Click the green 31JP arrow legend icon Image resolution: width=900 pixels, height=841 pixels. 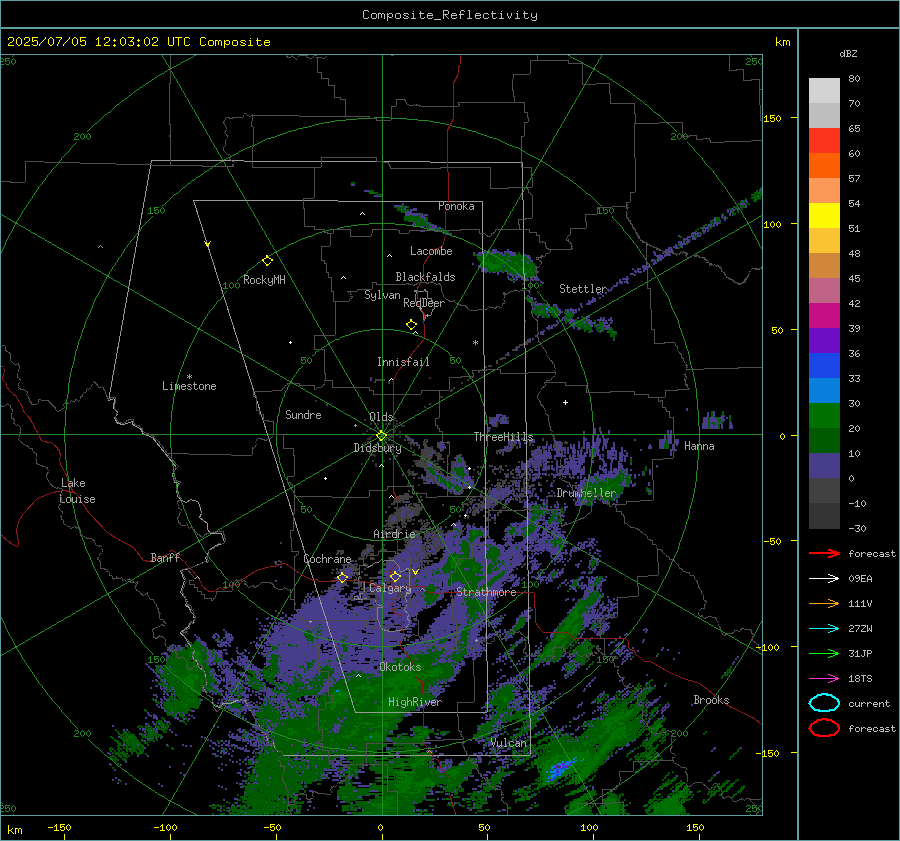coord(824,653)
